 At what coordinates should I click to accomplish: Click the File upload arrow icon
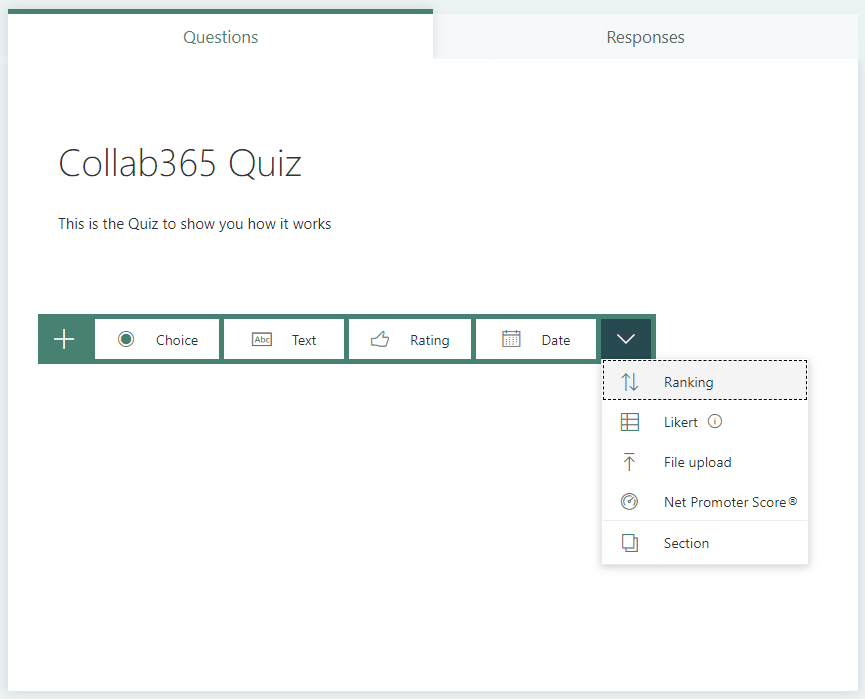pos(629,462)
